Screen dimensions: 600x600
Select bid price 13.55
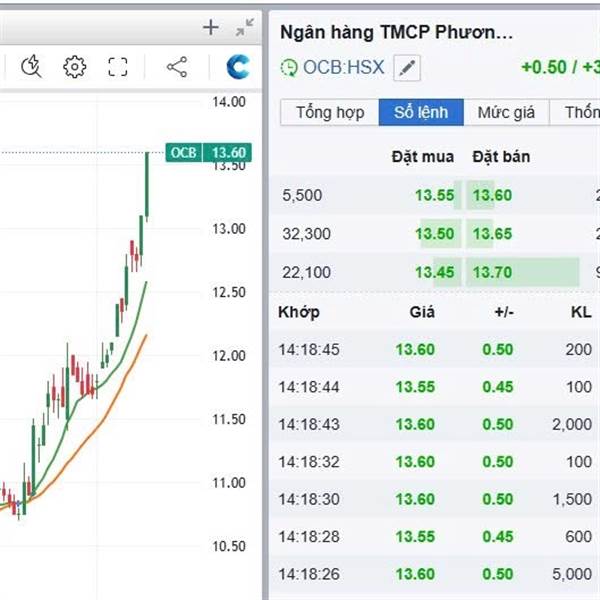tap(434, 196)
